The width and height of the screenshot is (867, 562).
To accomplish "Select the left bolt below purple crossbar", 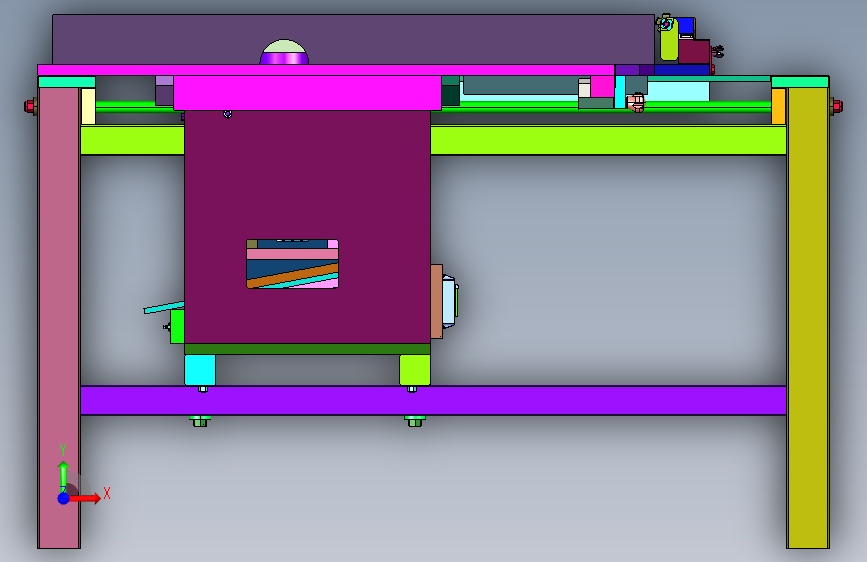I will tap(200, 421).
